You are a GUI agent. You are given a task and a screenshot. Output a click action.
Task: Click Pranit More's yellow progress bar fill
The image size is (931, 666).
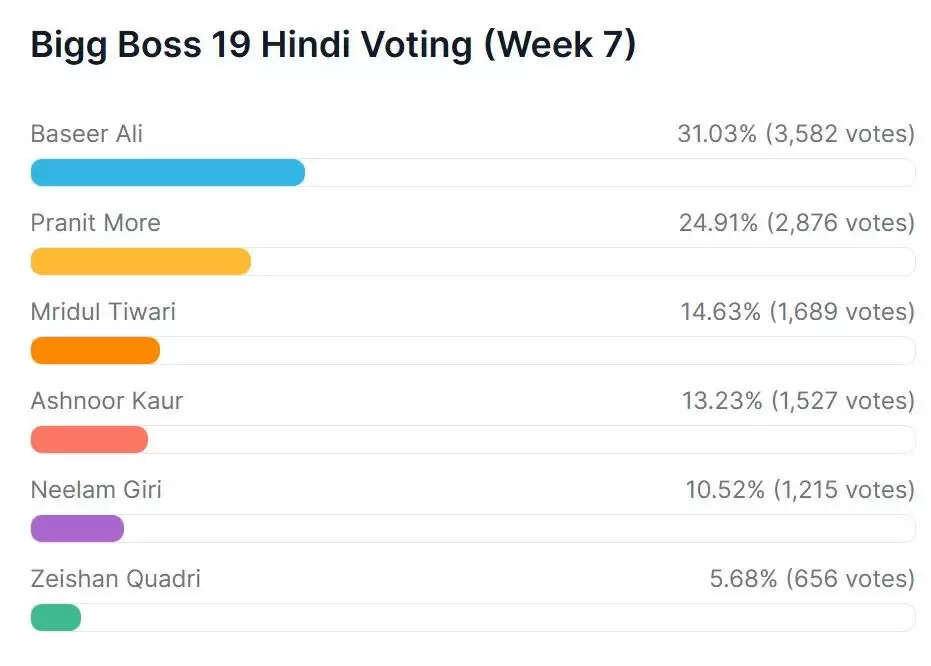pos(140,262)
